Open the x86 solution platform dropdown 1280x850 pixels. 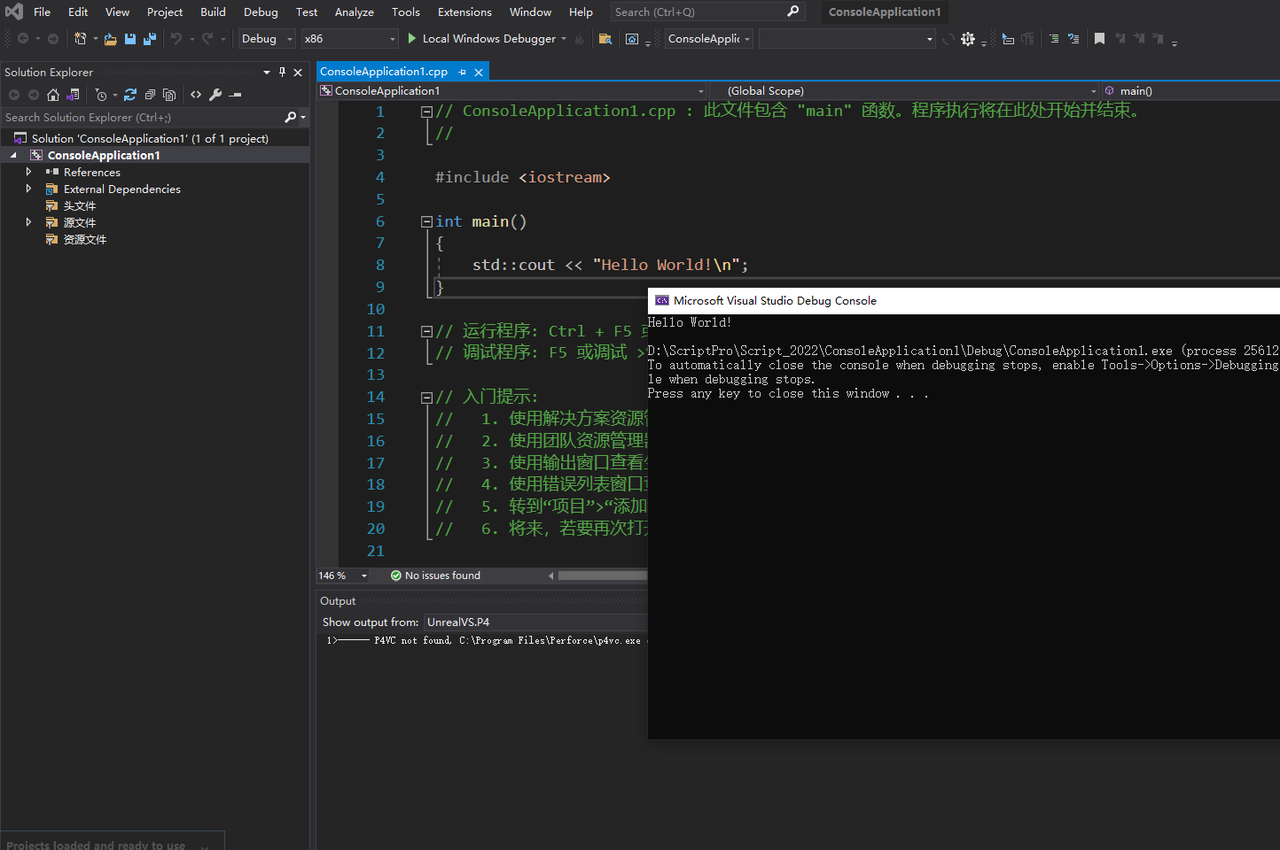(350, 39)
